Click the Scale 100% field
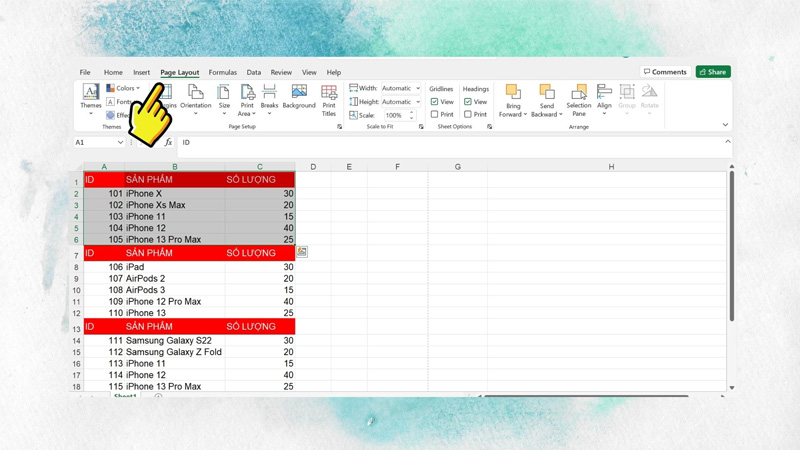The width and height of the screenshot is (800, 450). [x=394, y=115]
